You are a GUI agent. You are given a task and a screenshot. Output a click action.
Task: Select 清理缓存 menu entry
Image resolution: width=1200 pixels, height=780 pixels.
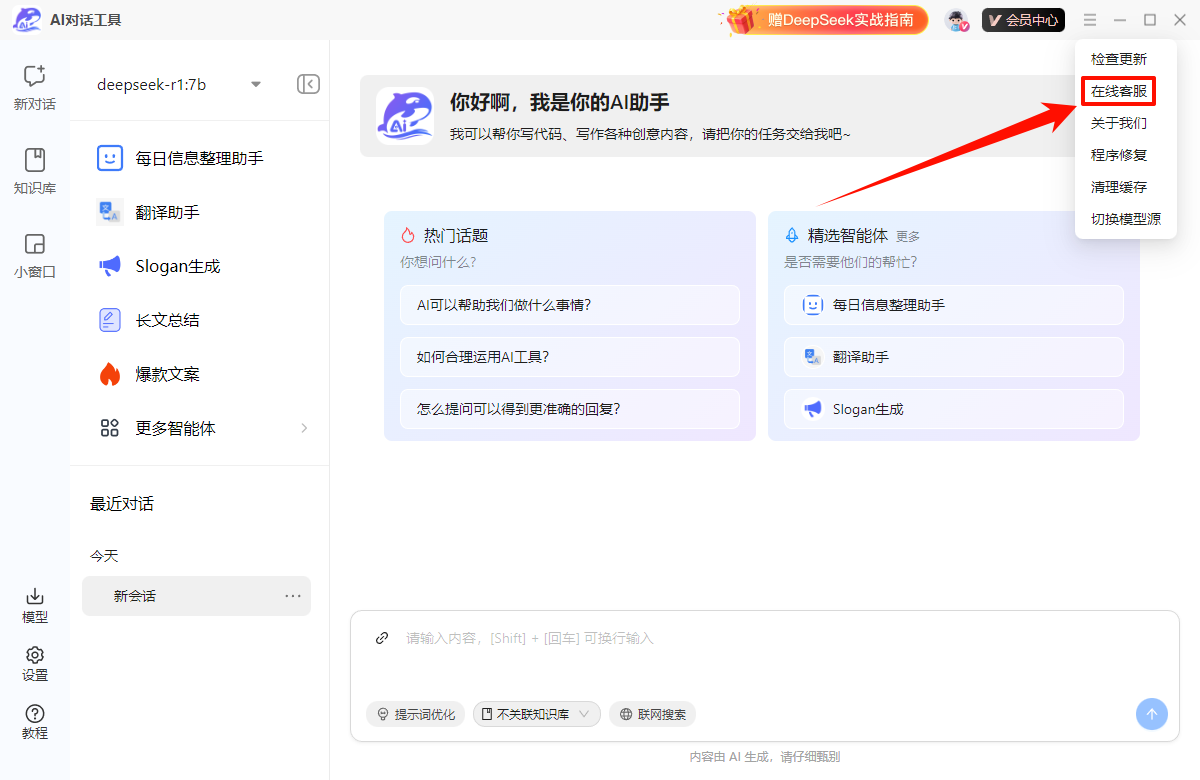point(1119,187)
